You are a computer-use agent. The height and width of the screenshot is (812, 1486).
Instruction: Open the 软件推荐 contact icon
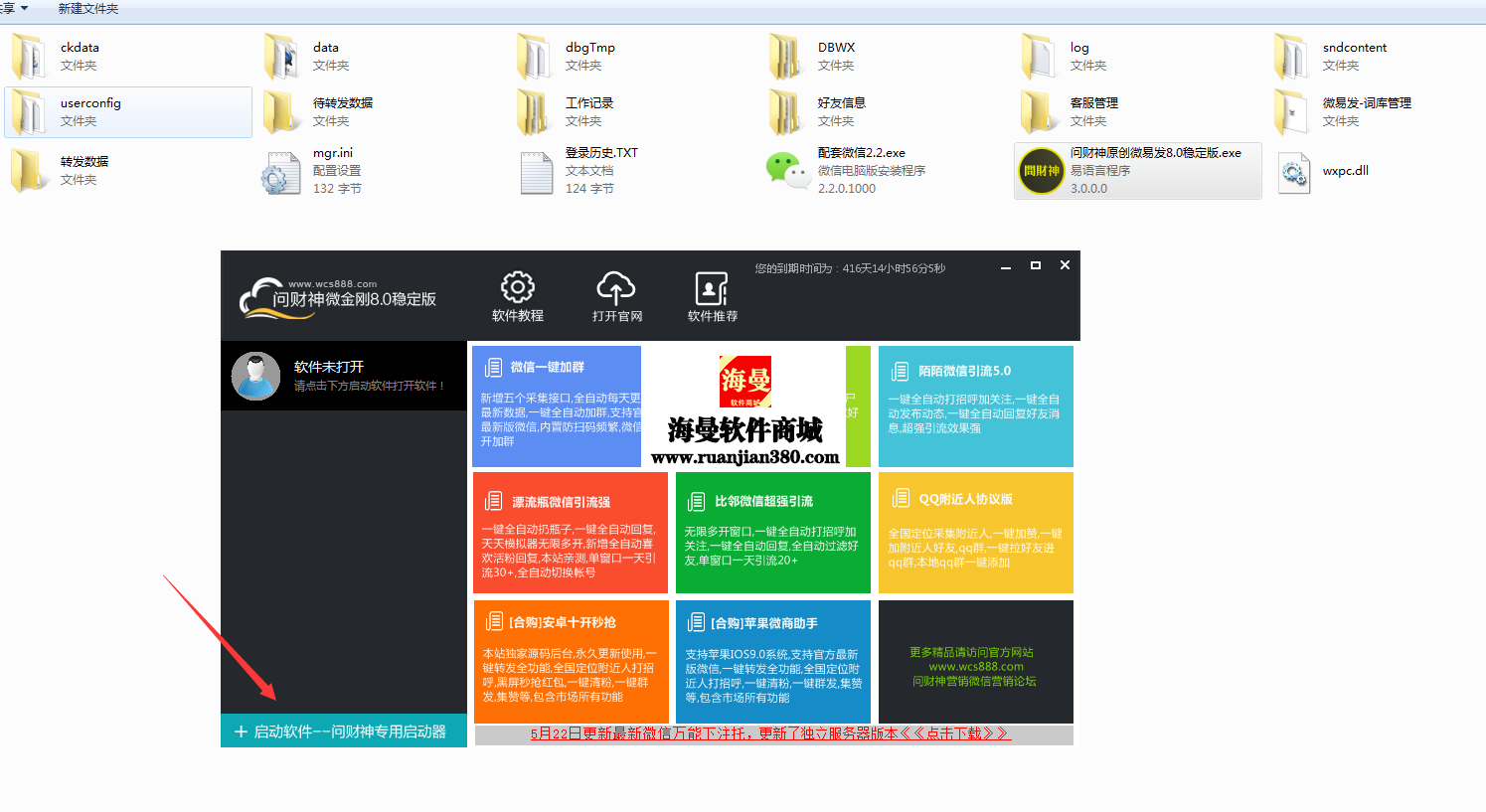(x=712, y=288)
